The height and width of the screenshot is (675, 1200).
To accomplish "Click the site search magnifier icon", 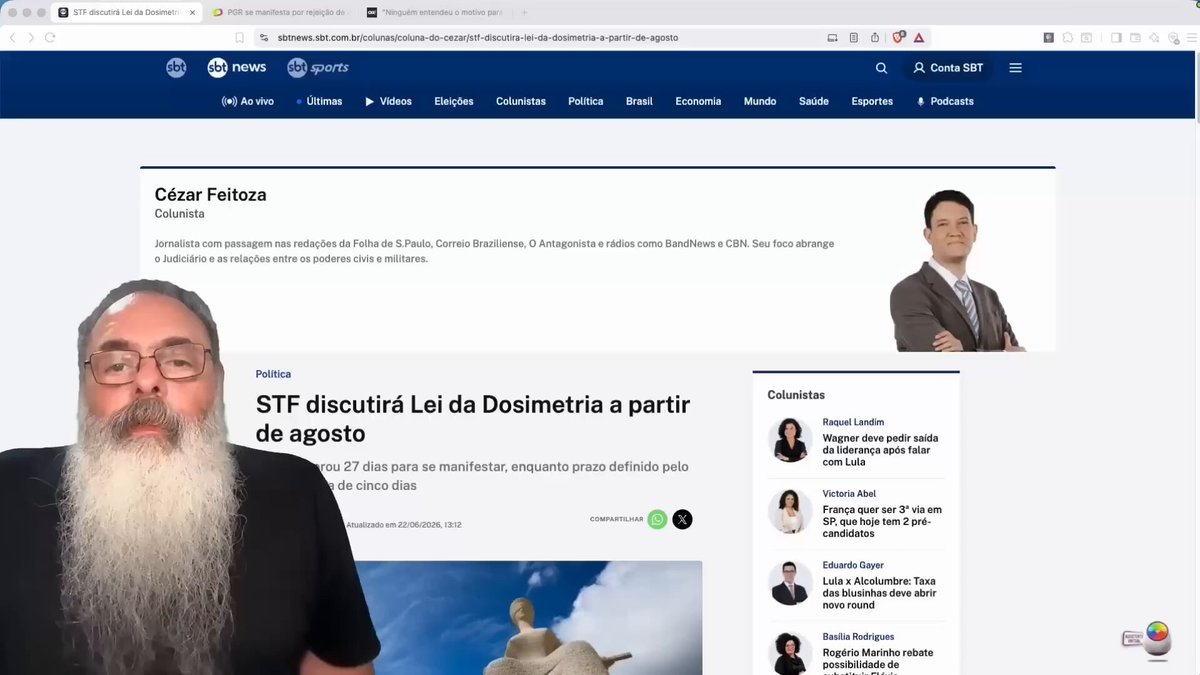I will click(881, 68).
